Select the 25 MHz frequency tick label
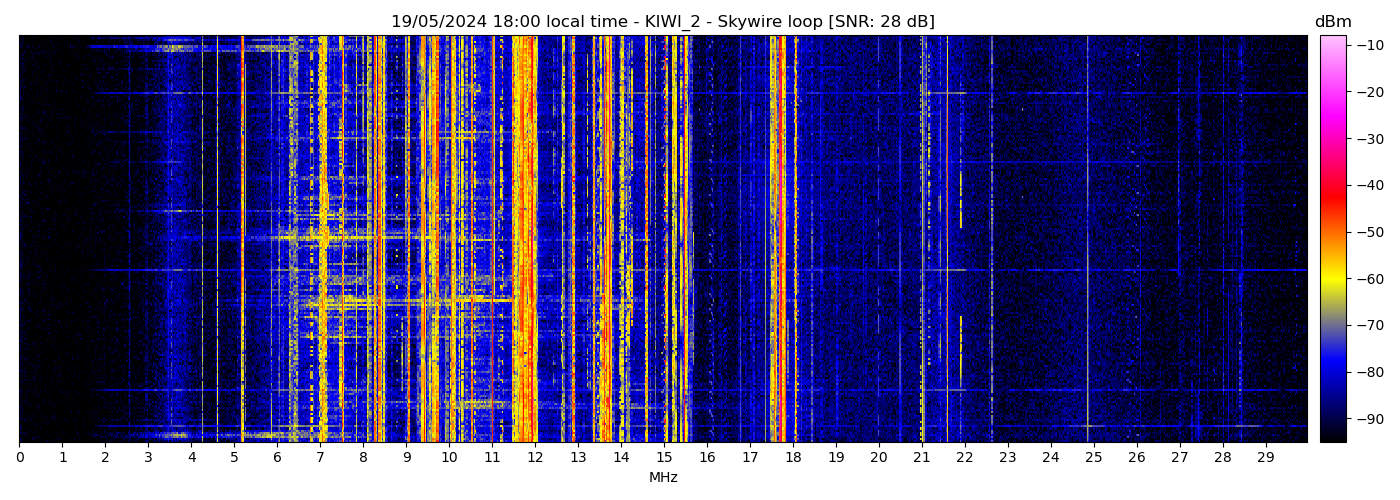This screenshot has height=500, width=1400. (1094, 457)
